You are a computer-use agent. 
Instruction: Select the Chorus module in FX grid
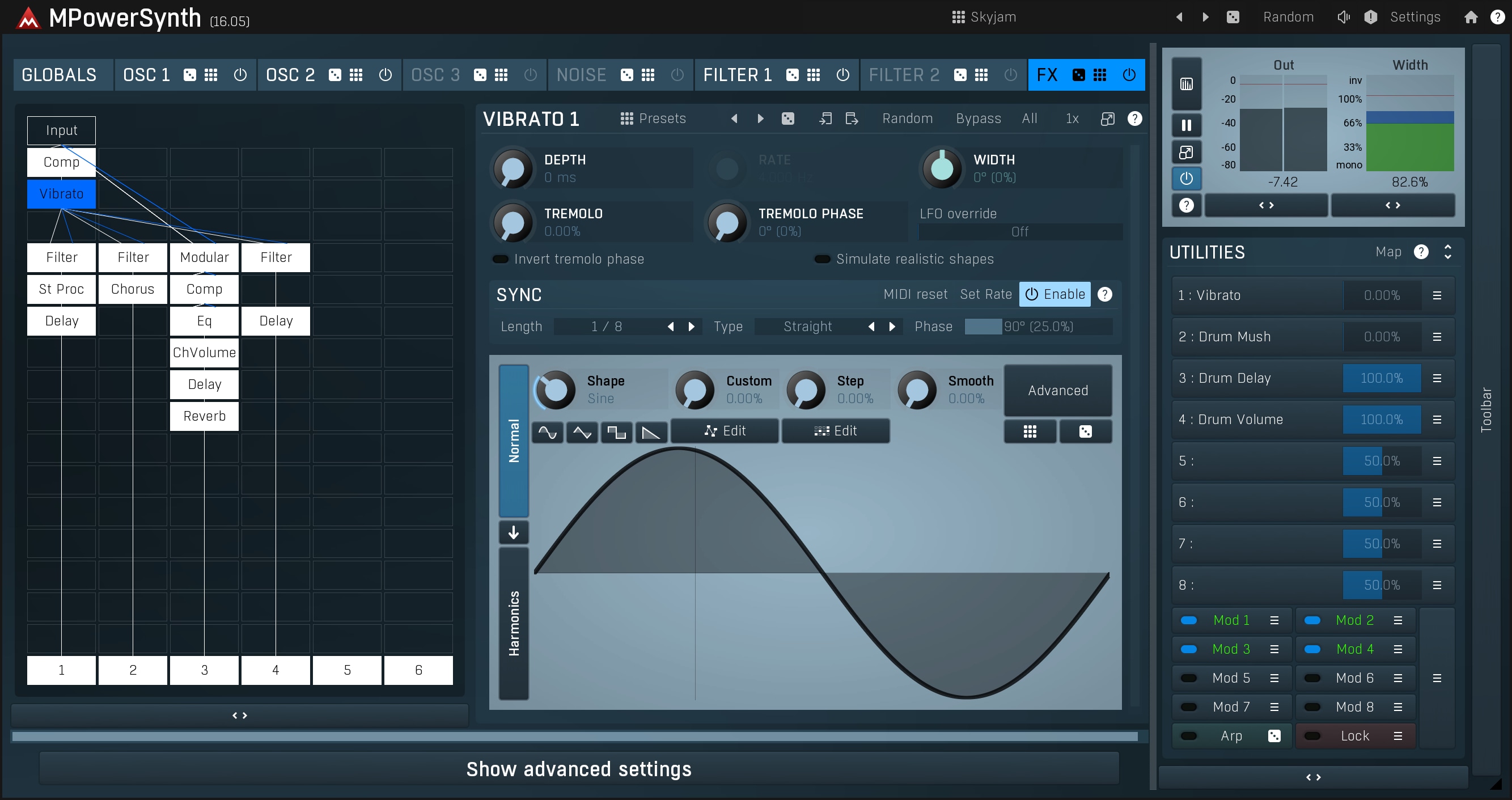[133, 289]
